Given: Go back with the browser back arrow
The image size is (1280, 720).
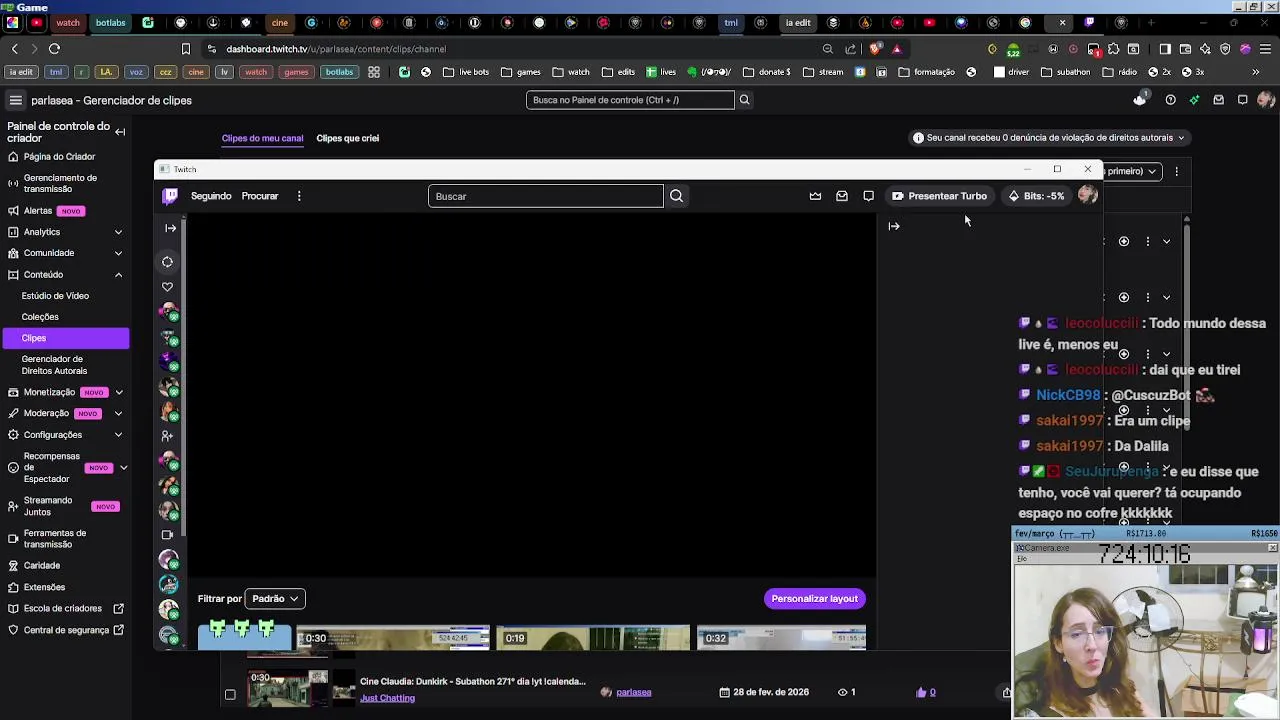Looking at the screenshot, I should pos(14,49).
